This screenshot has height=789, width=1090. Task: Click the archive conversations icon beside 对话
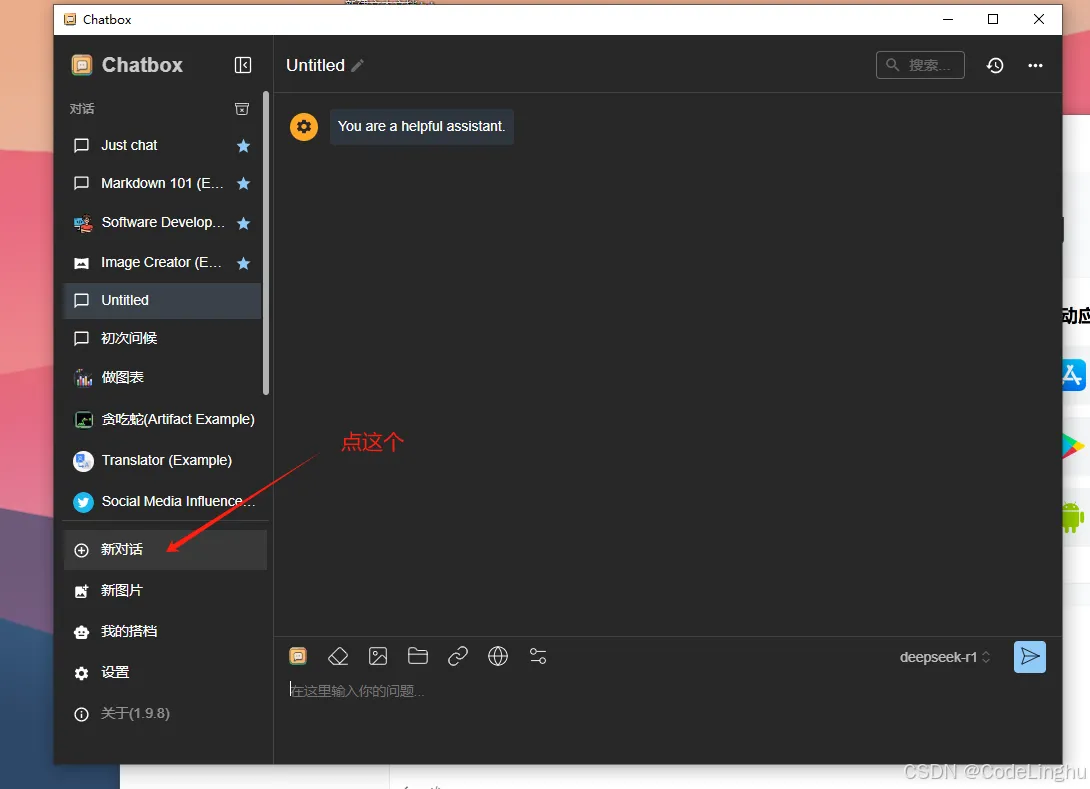tap(242, 109)
